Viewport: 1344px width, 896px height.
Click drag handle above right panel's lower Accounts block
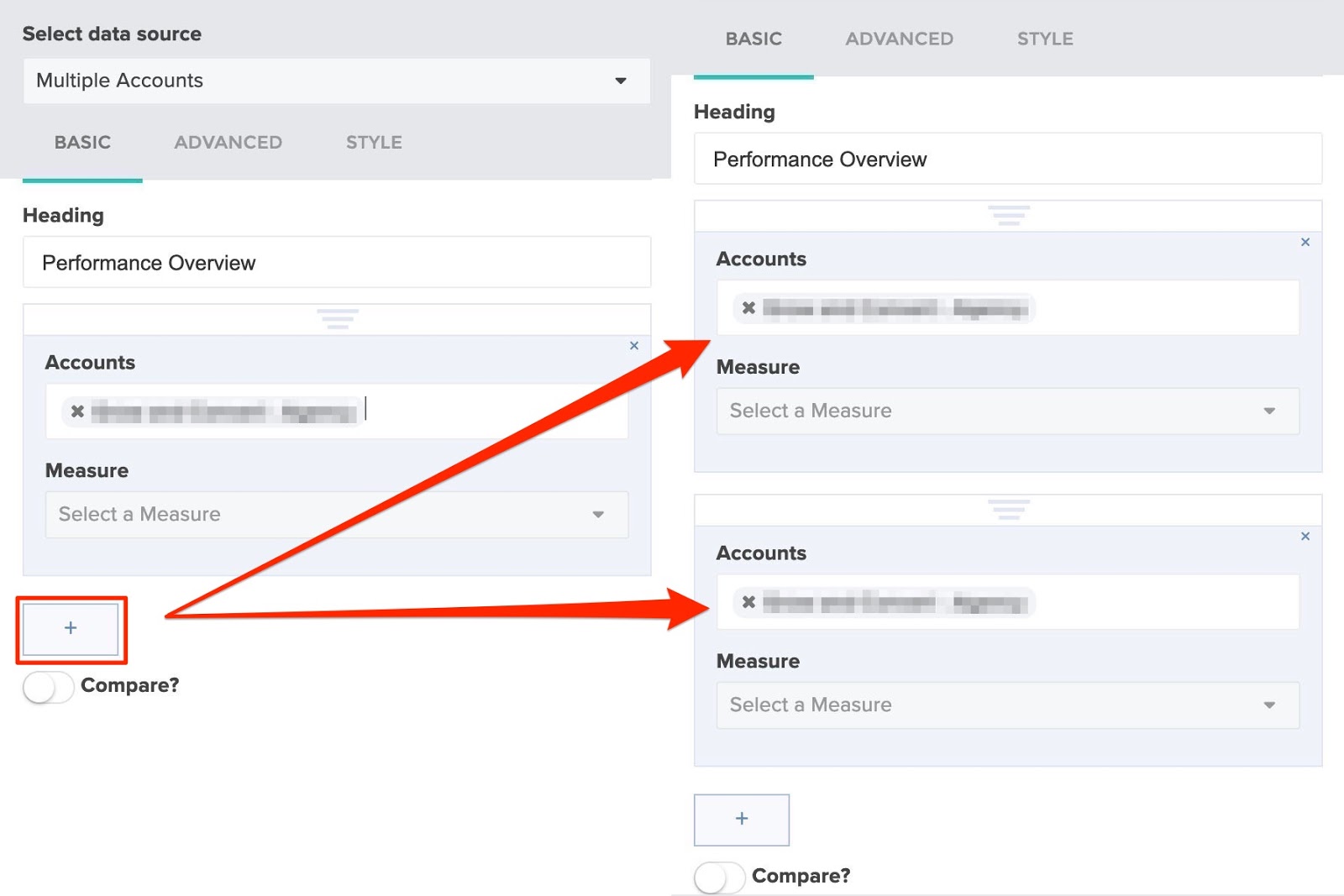pos(1008,510)
